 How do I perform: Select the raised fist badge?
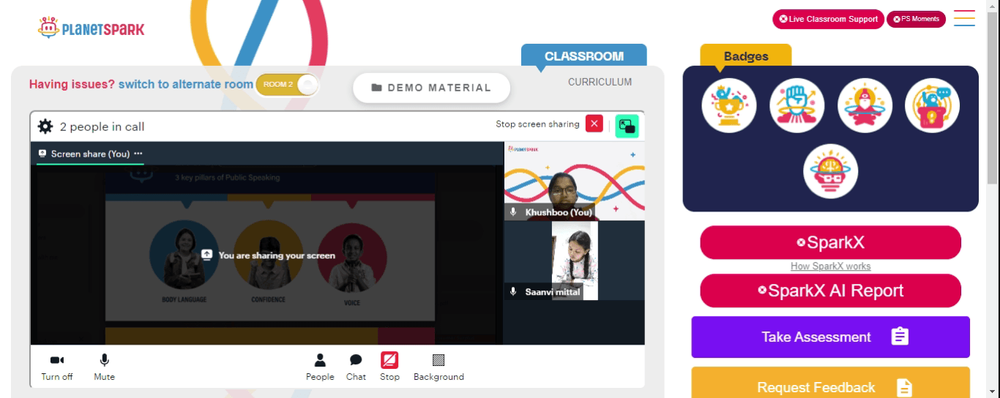[797, 105]
